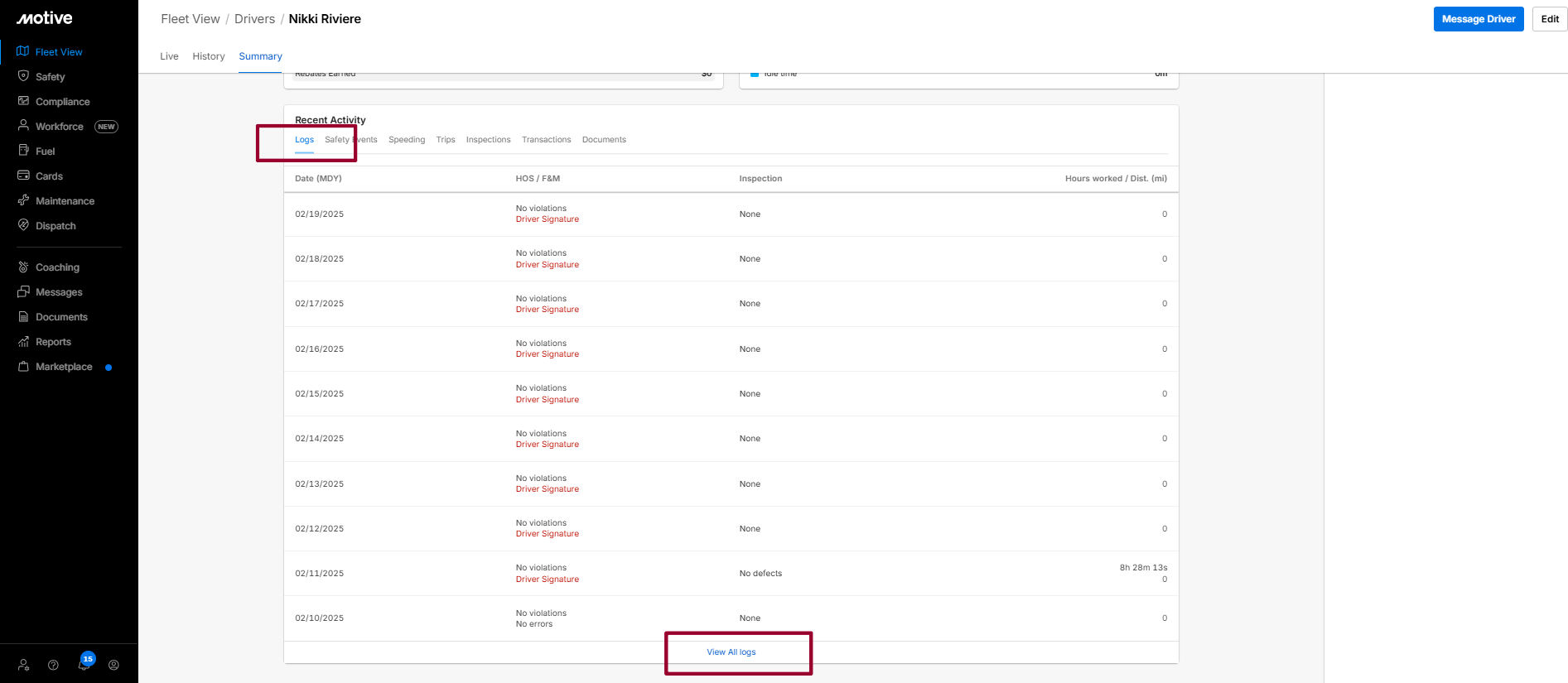Click the Dispatch icon in sidebar
This screenshot has width=1568, height=683.
coord(23,225)
